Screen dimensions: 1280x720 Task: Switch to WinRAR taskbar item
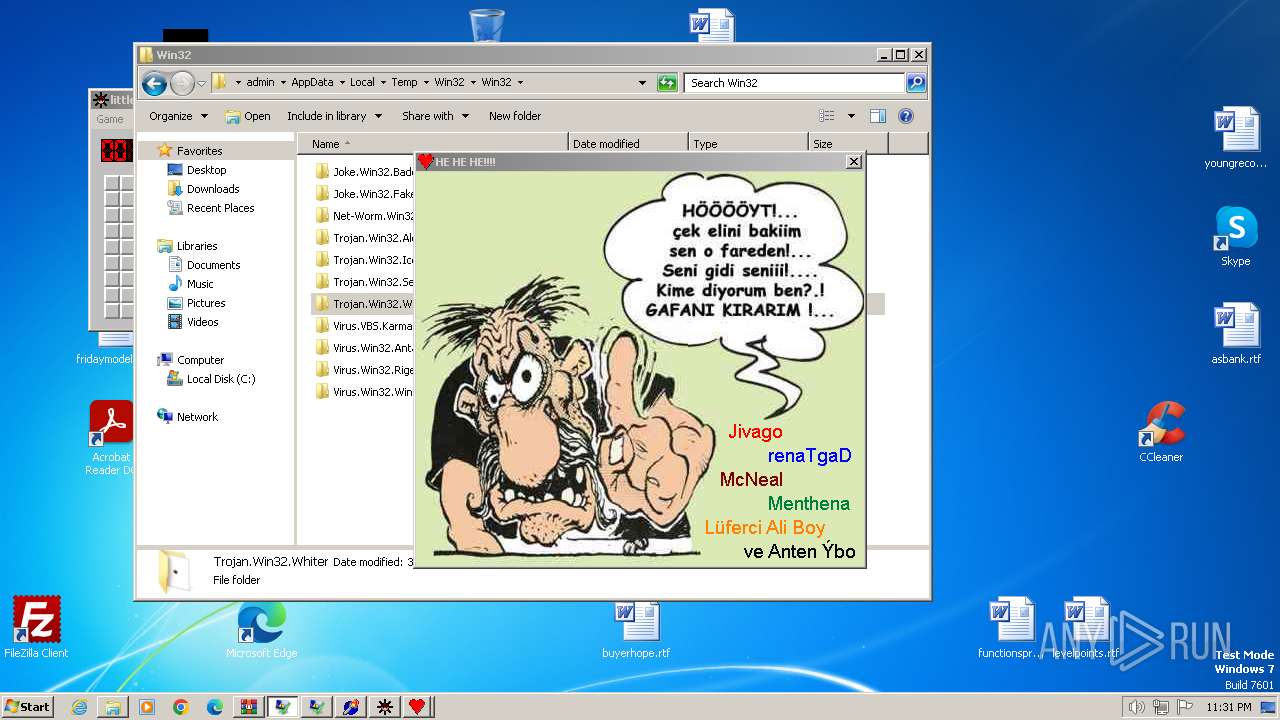click(249, 707)
